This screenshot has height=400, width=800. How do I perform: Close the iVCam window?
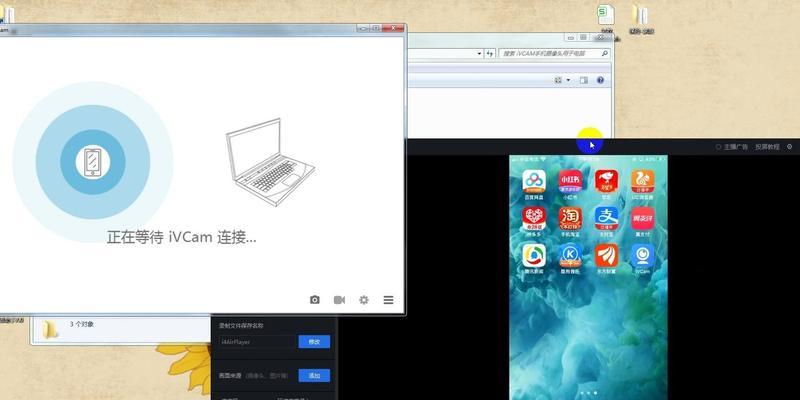pyautogui.click(x=393, y=28)
